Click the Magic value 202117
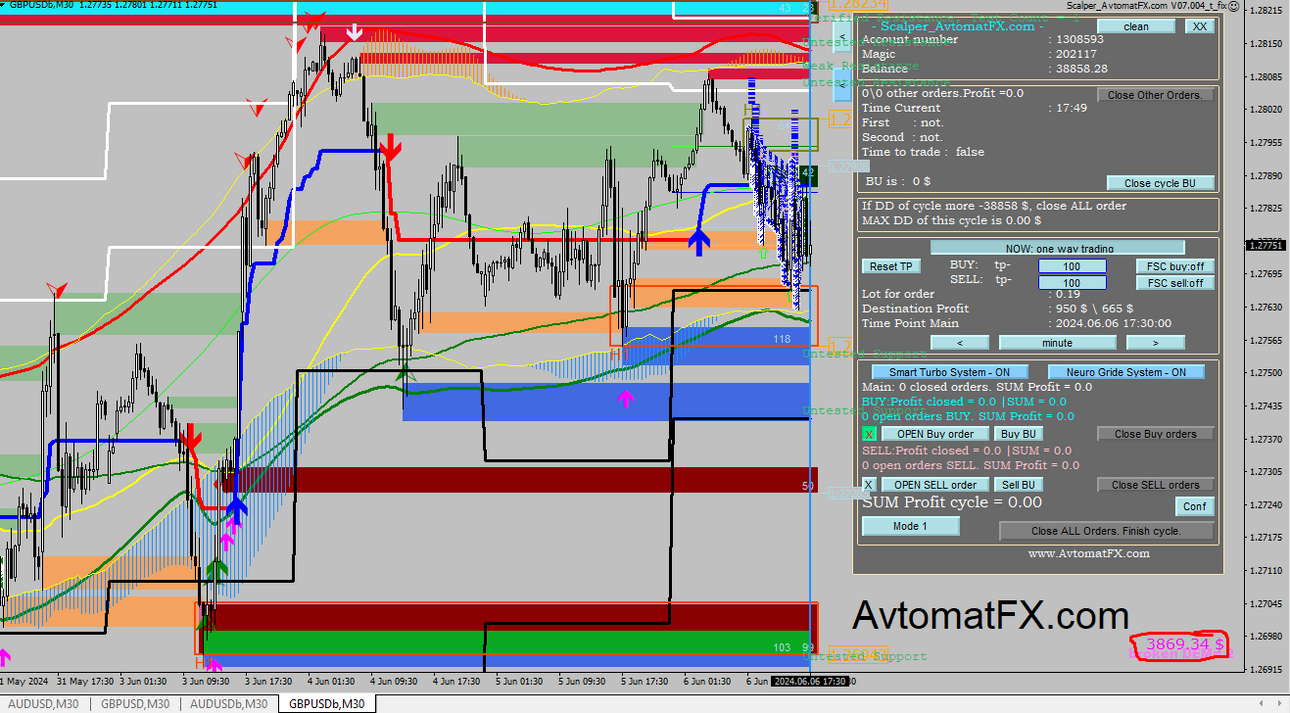The width and height of the screenshot is (1290, 713). click(x=1076, y=54)
